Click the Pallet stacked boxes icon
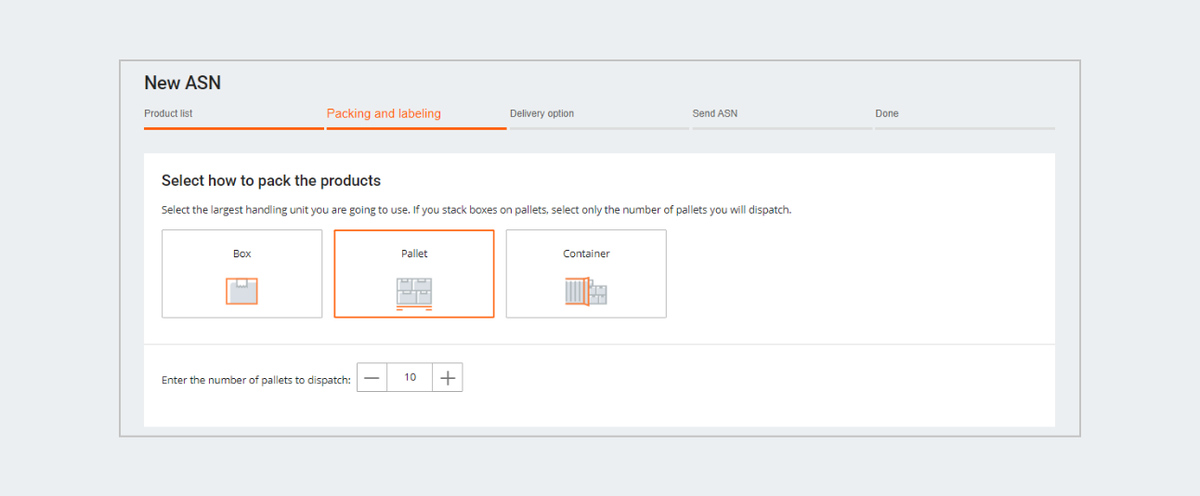Screen dimensions: 1200x496 click(414, 293)
